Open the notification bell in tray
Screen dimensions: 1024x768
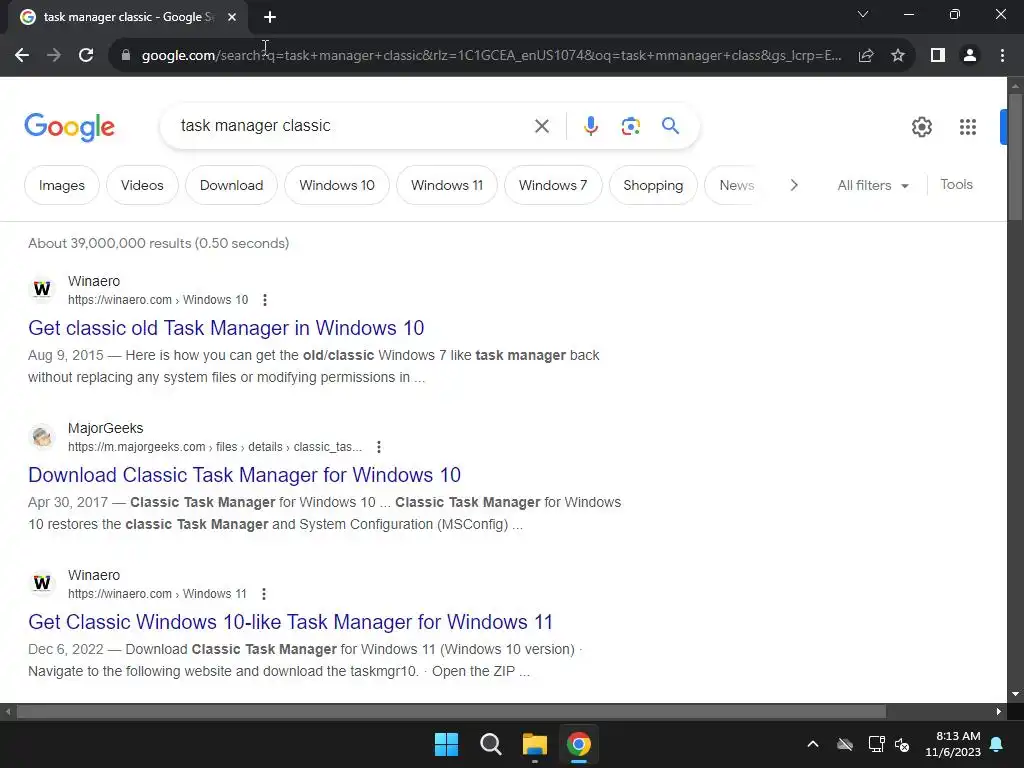tap(997, 744)
